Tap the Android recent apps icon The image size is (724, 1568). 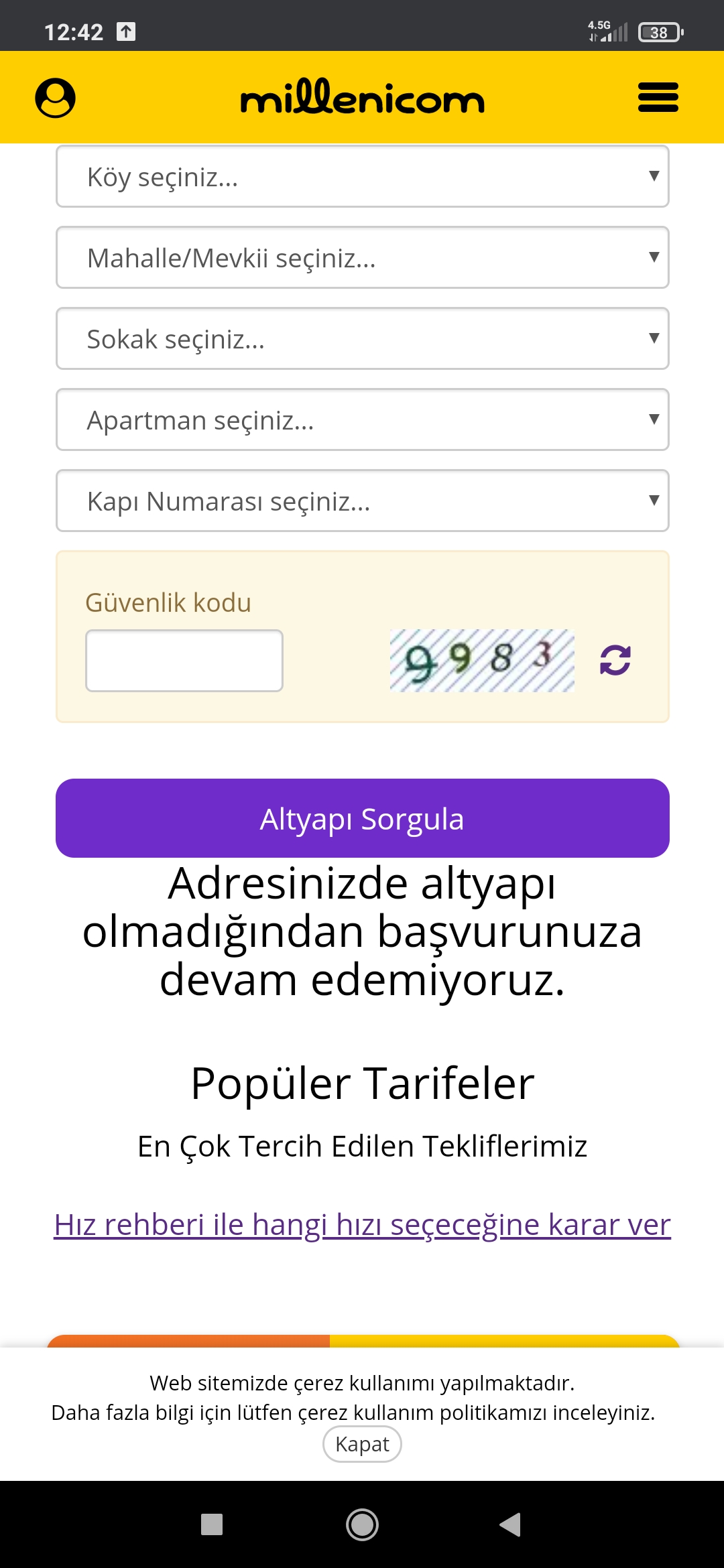click(x=212, y=1524)
